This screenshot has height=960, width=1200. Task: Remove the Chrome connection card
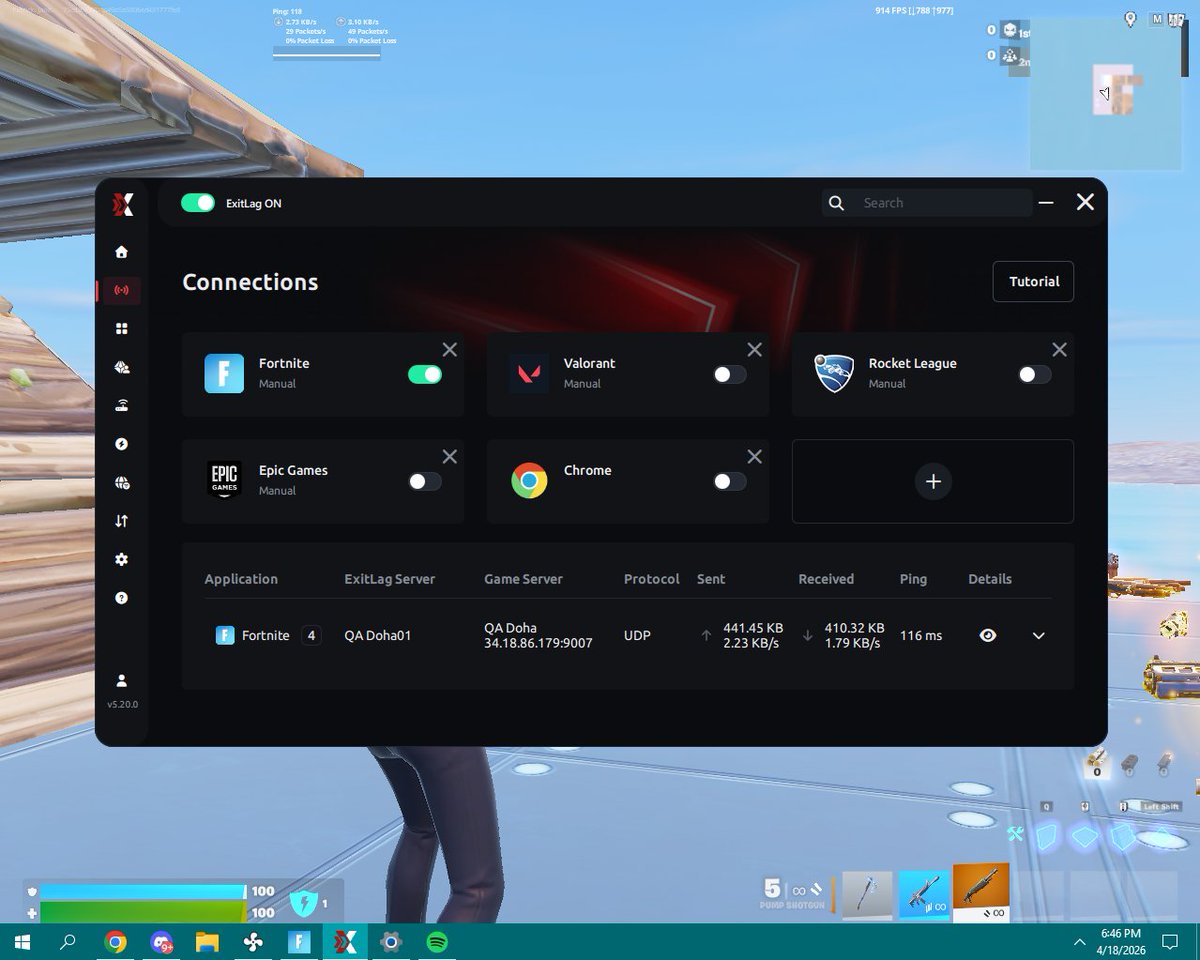pos(755,456)
